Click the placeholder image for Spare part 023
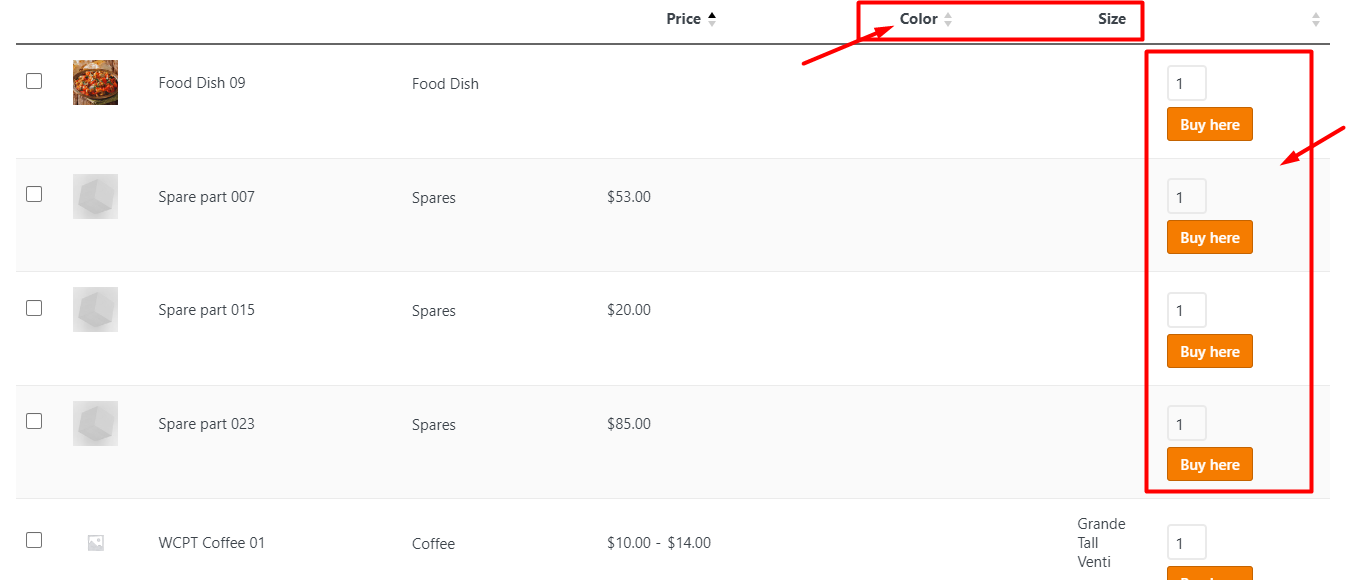The width and height of the screenshot is (1371, 582). point(94,423)
